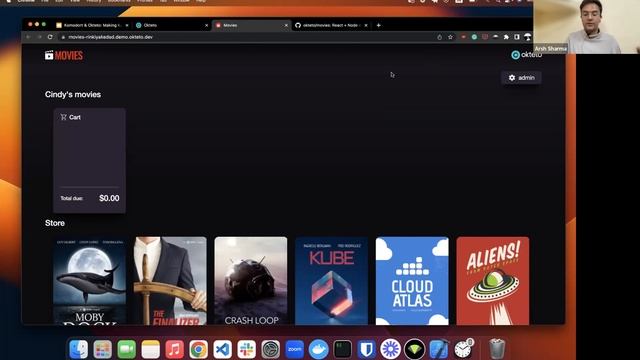
Task: Switch to the Movies browser tab
Action: [251, 25]
